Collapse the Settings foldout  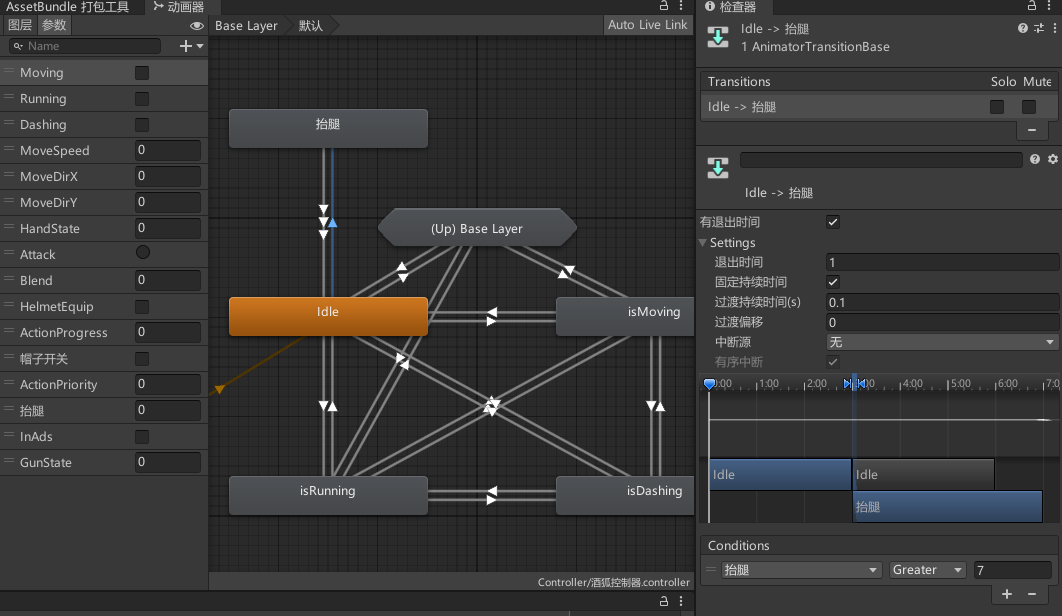click(x=703, y=243)
